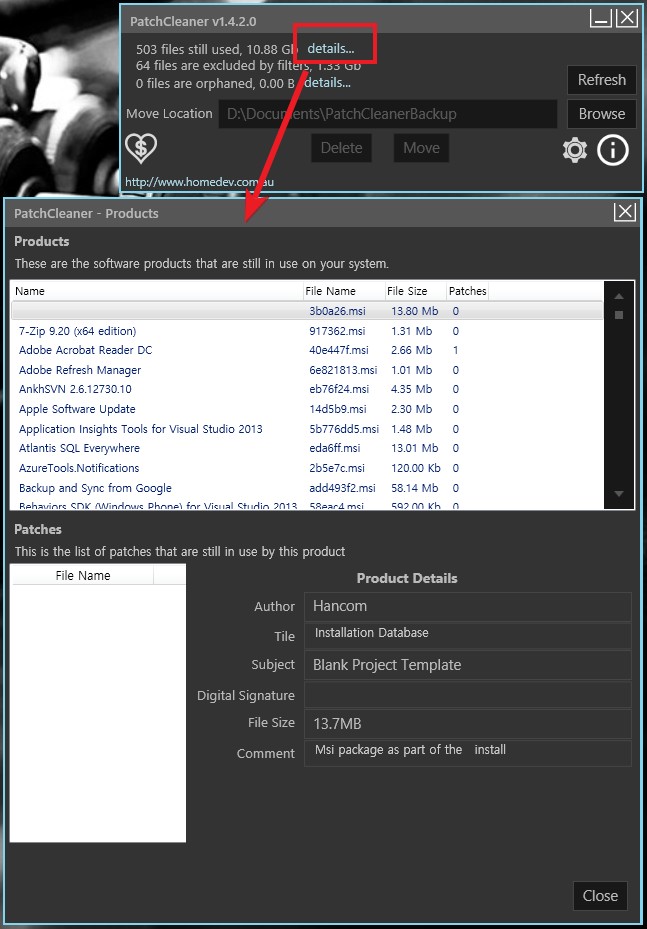
Task: Click file name 5b776dd5.msi
Action: click(344, 428)
